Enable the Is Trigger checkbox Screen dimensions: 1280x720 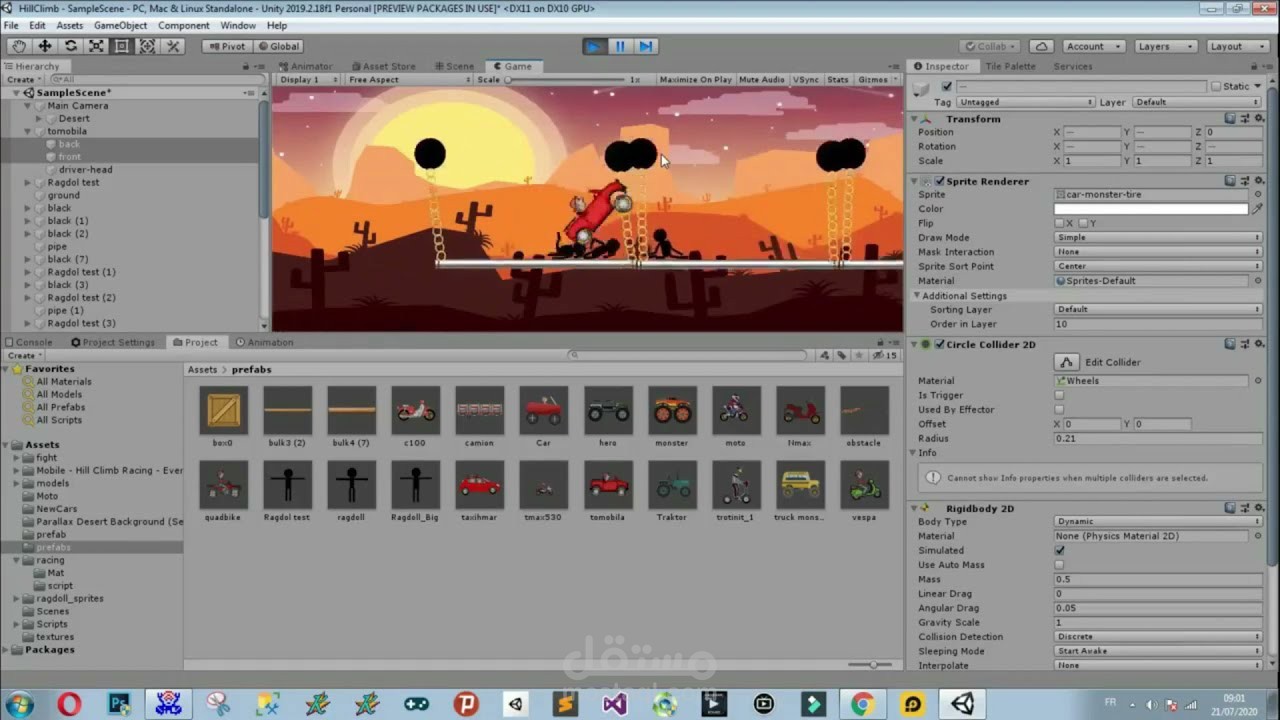1059,395
